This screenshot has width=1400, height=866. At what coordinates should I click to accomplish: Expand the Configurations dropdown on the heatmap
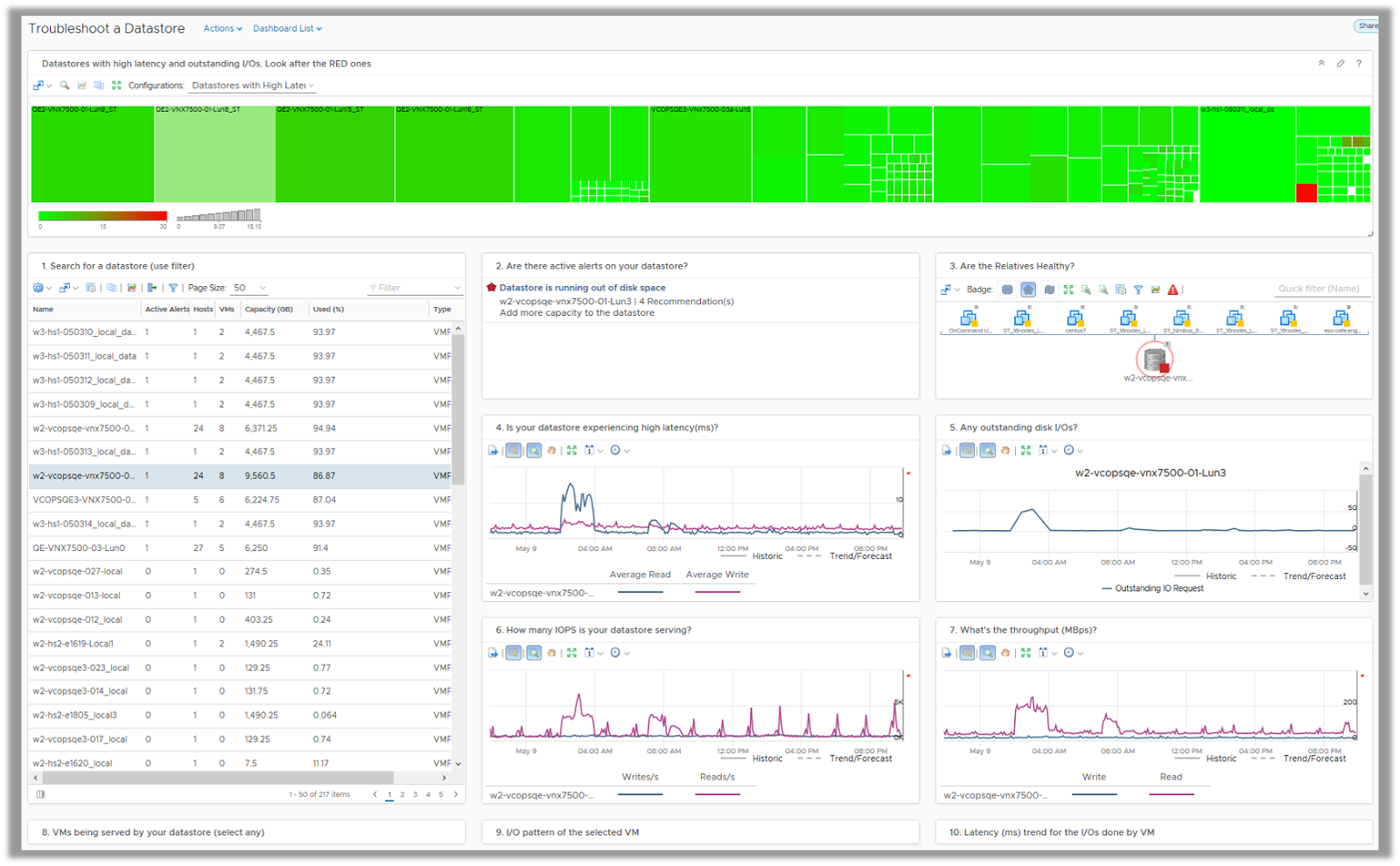253,86
